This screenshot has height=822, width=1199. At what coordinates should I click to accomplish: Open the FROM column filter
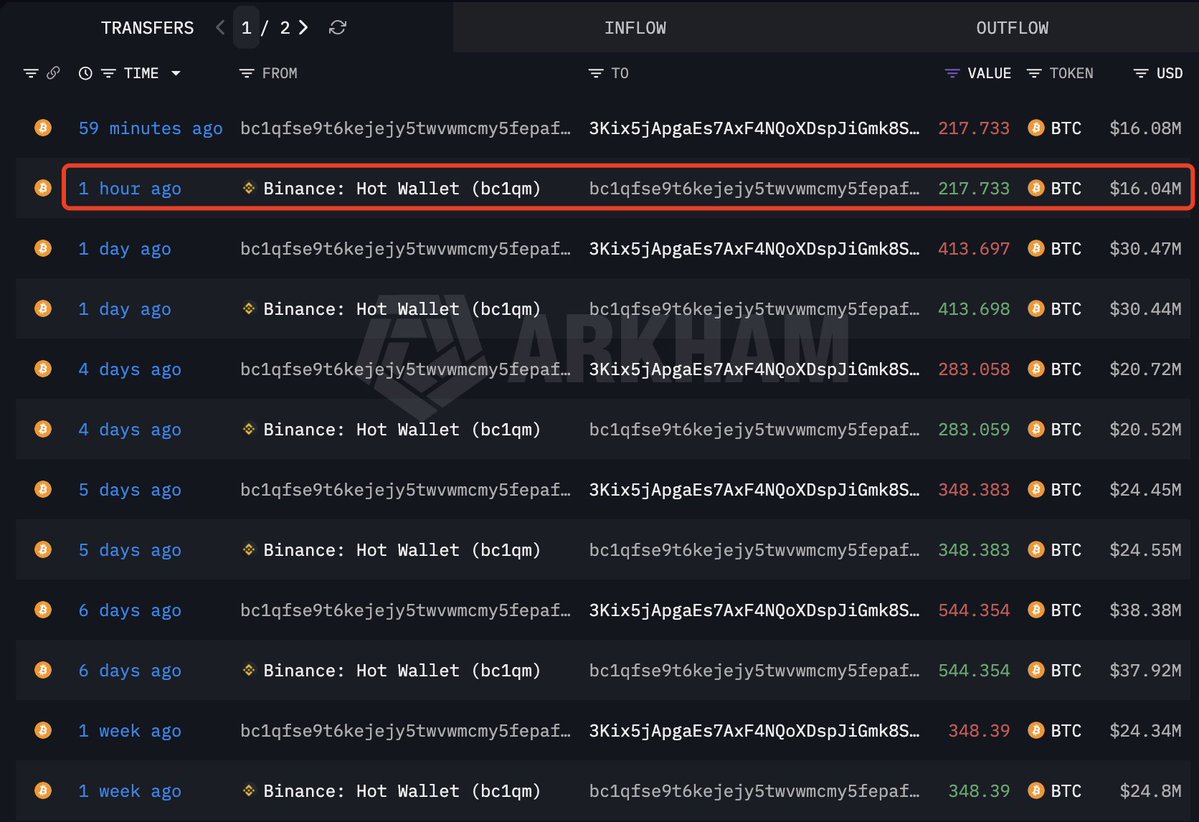click(x=246, y=73)
